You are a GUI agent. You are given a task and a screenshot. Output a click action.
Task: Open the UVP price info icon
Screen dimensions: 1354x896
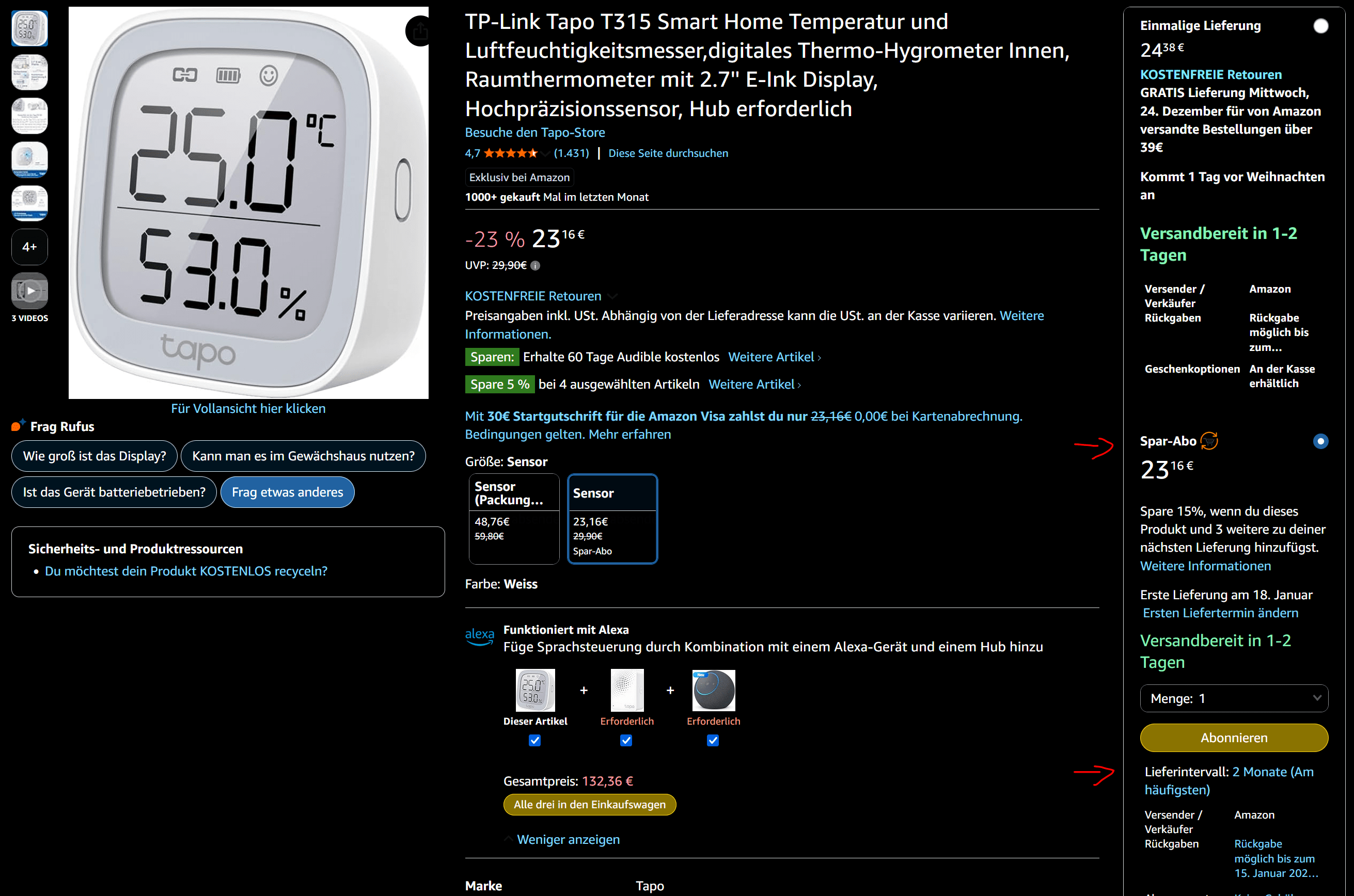tap(535, 265)
